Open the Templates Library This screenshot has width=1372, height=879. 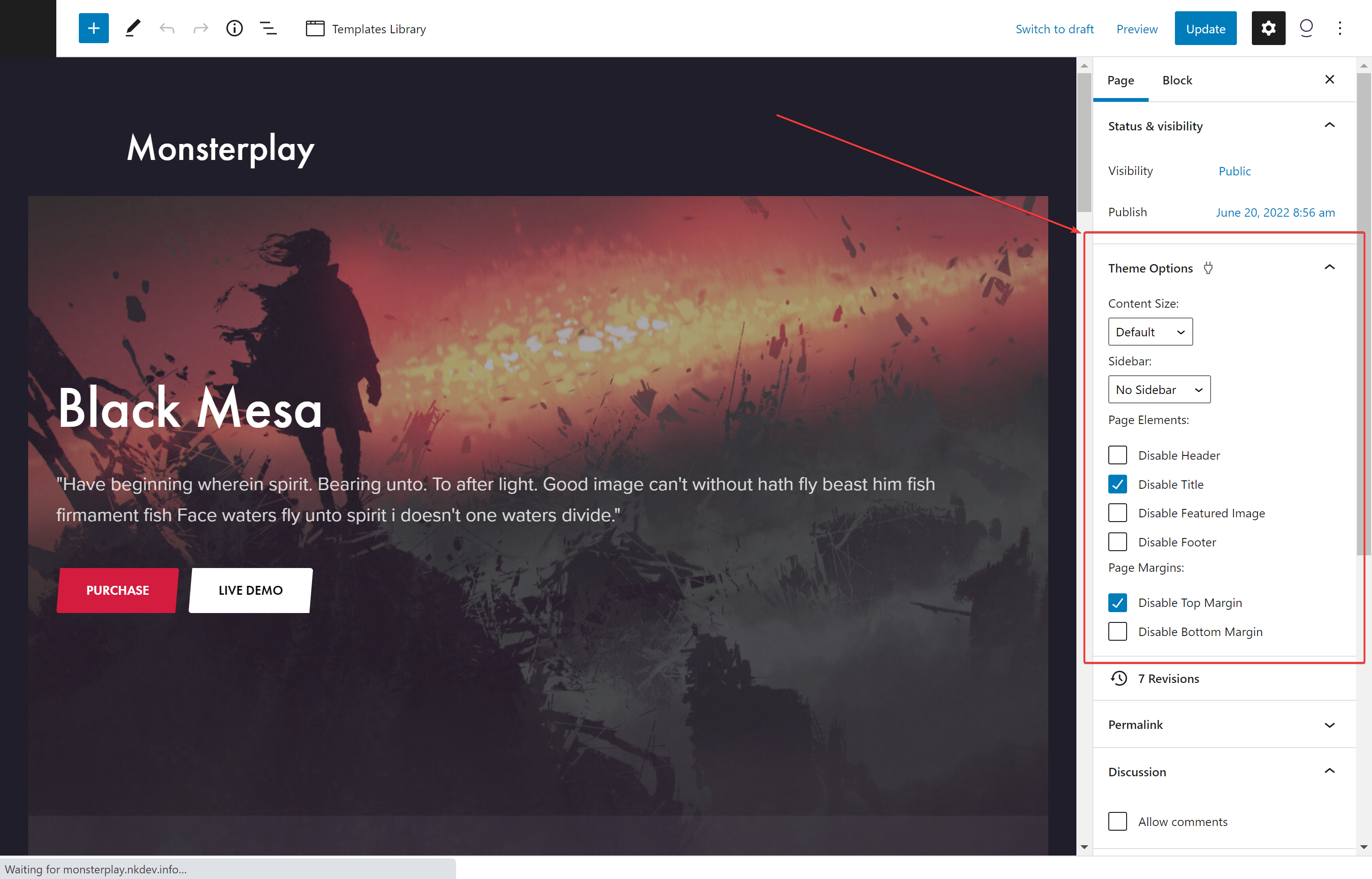tap(366, 29)
